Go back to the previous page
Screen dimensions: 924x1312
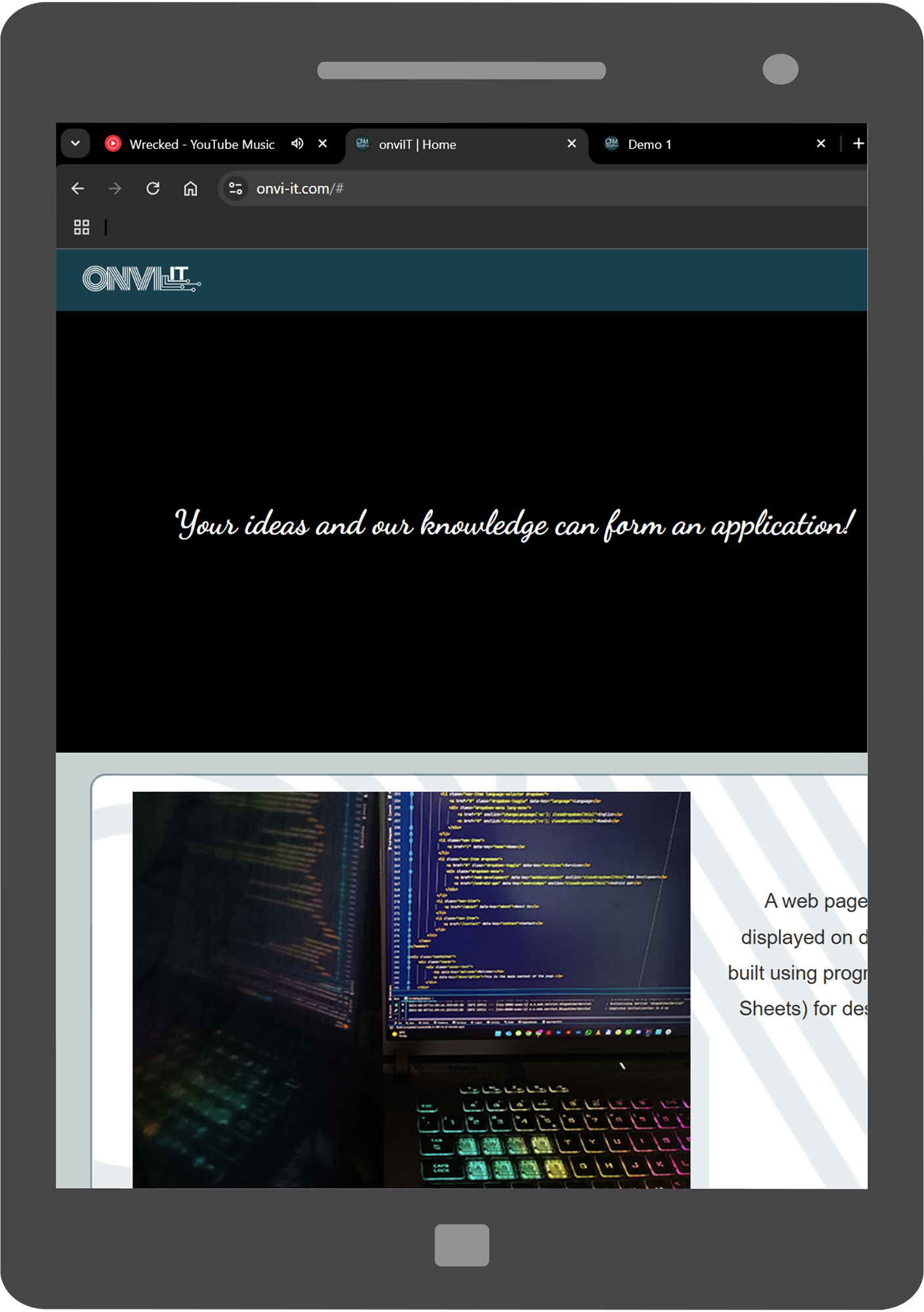coord(78,189)
